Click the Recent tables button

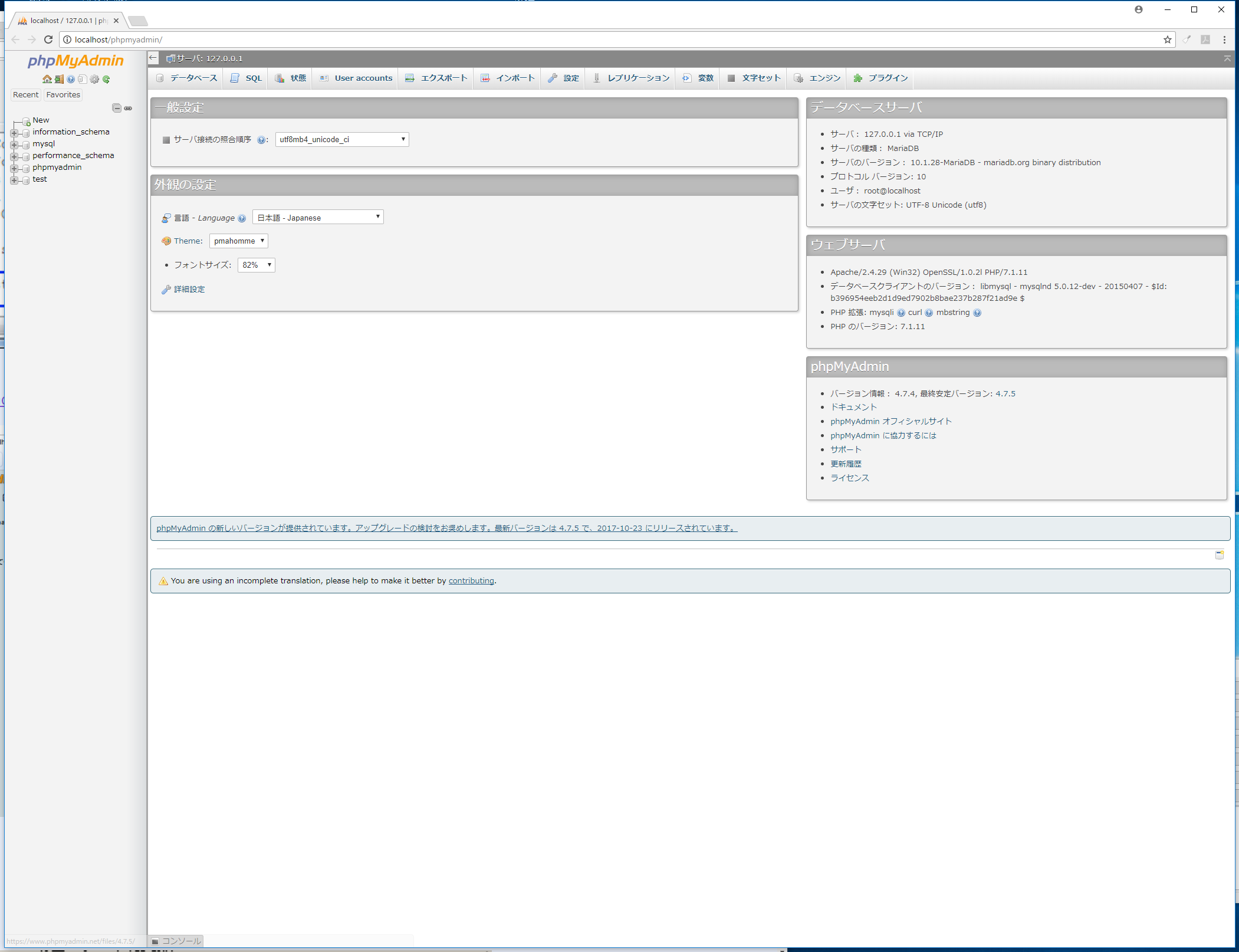point(26,95)
